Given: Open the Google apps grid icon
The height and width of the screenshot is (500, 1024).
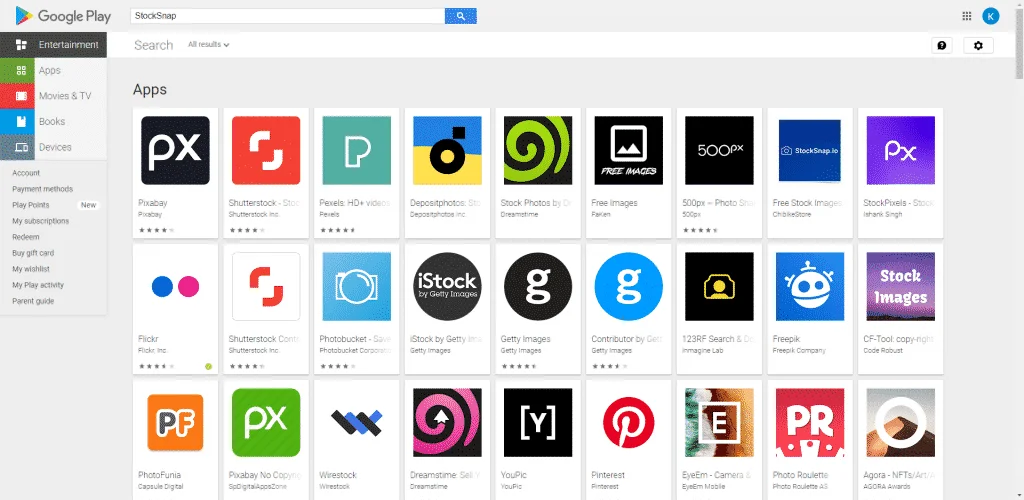Looking at the screenshot, I should [x=967, y=16].
